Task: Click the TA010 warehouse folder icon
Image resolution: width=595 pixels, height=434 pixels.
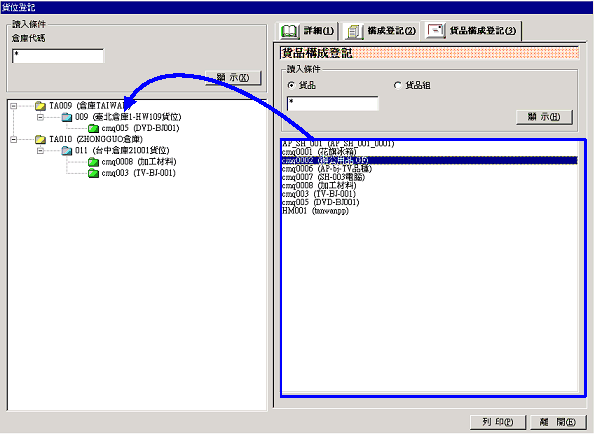Action: (x=40, y=140)
